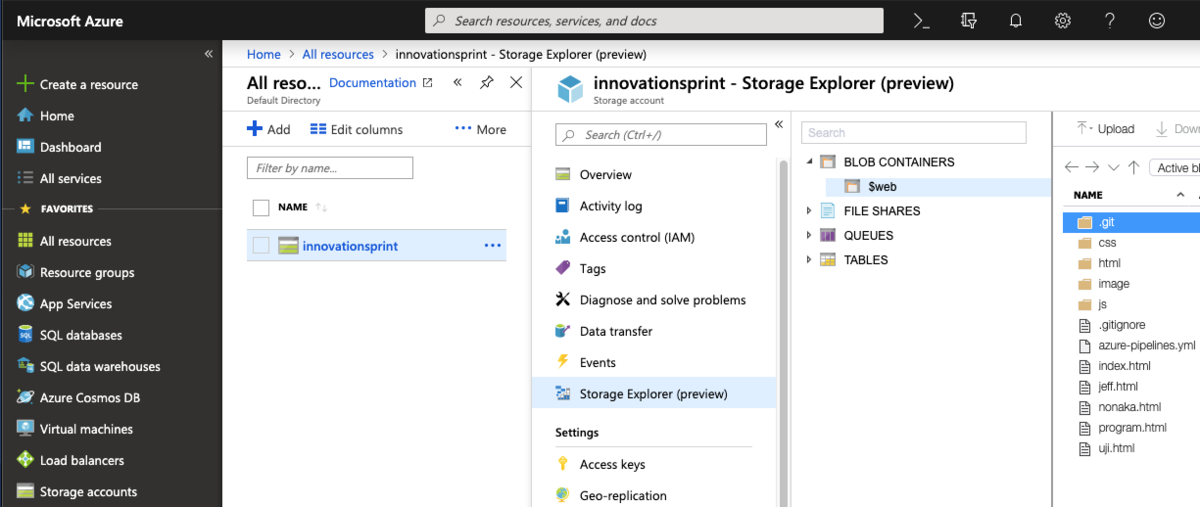The width and height of the screenshot is (1200, 507).
Task: Click the Filter by name field
Action: pos(330,168)
